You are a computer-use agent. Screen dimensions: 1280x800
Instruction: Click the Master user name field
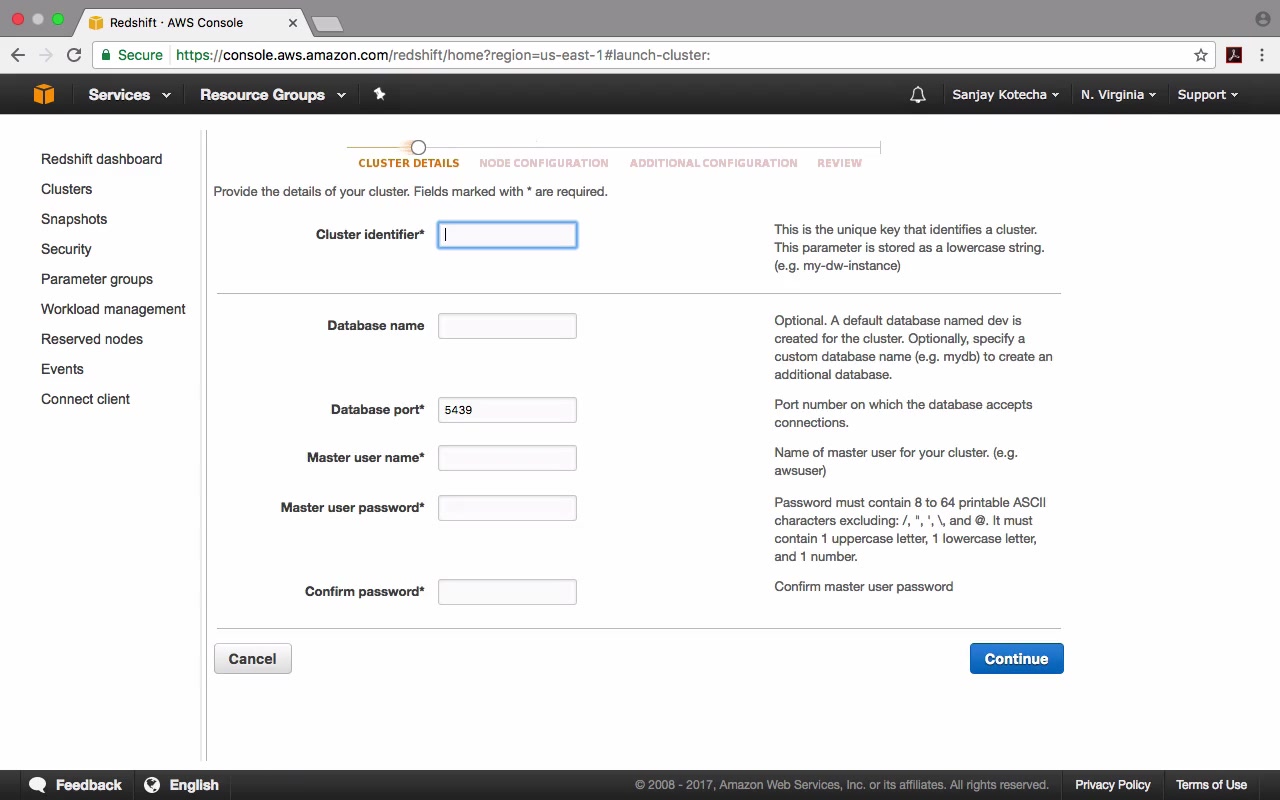point(507,458)
